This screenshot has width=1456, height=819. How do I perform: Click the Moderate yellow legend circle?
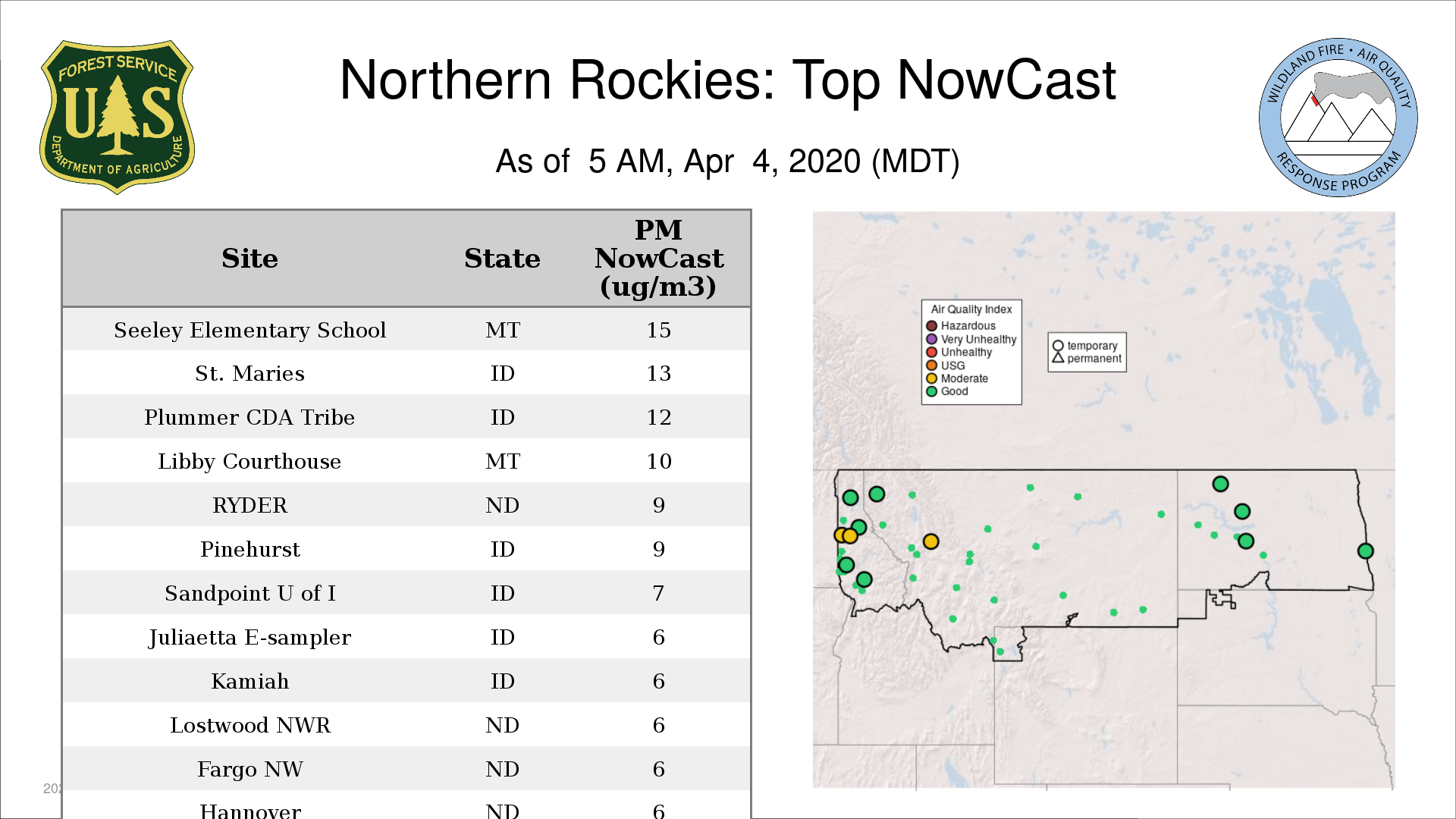[x=931, y=378]
